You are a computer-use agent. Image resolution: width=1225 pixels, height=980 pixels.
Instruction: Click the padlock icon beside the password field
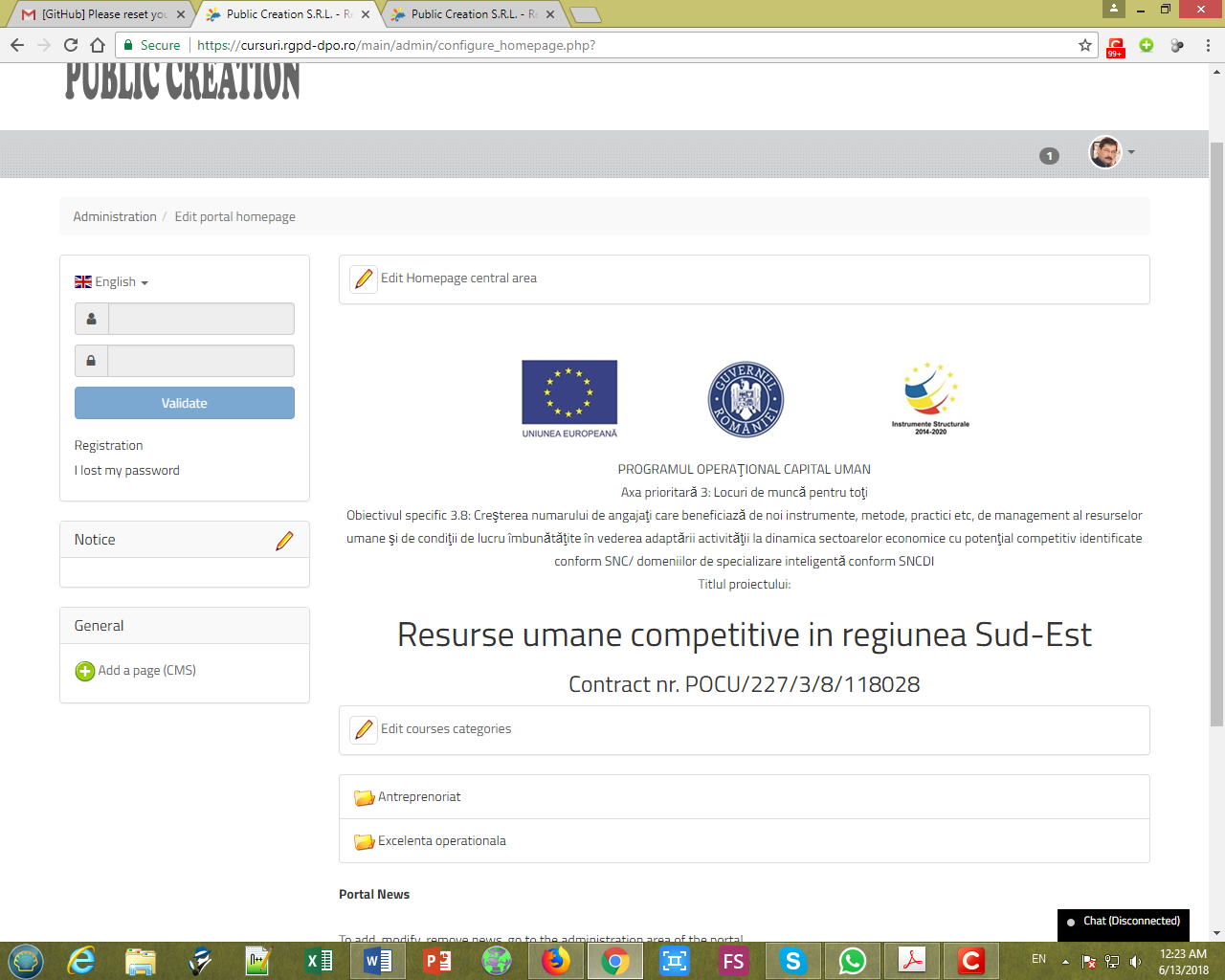pos(90,361)
